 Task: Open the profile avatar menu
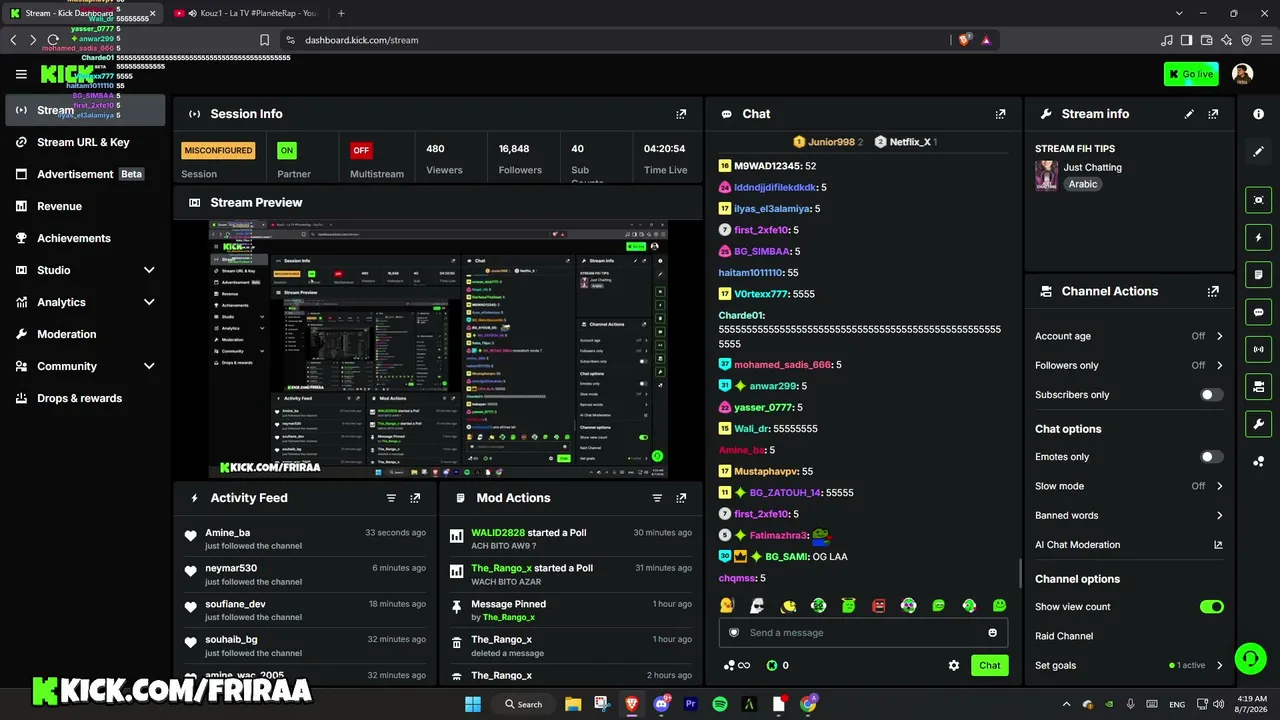[1242, 74]
